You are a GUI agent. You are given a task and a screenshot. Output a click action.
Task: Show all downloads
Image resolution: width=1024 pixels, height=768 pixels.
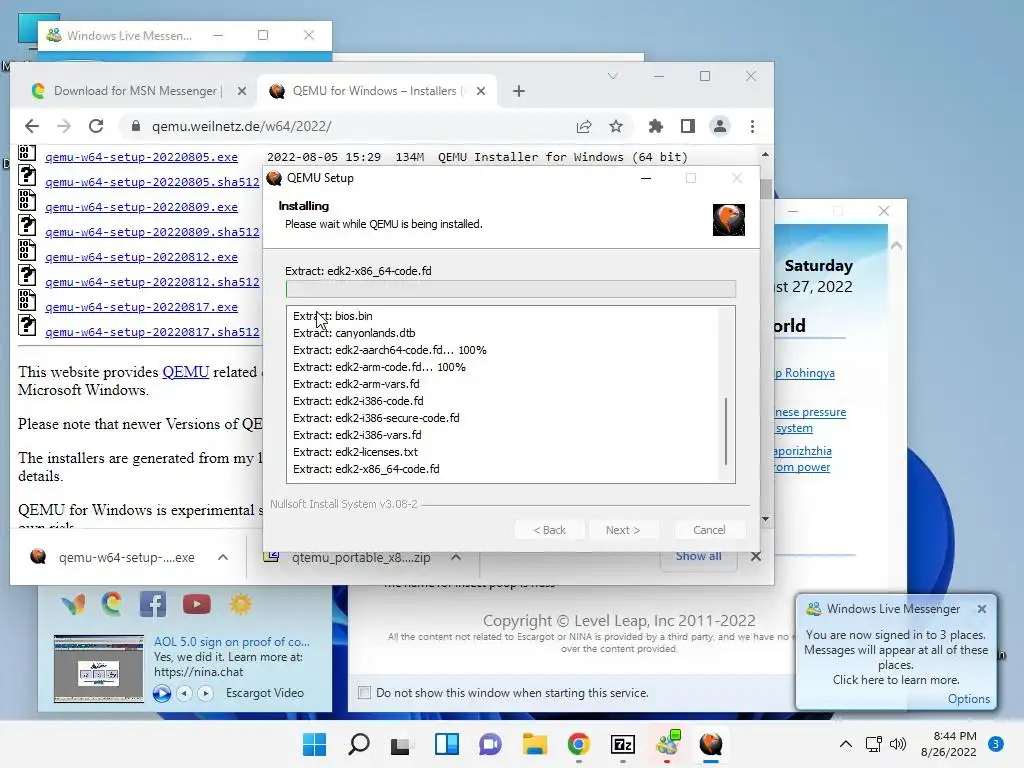698,556
